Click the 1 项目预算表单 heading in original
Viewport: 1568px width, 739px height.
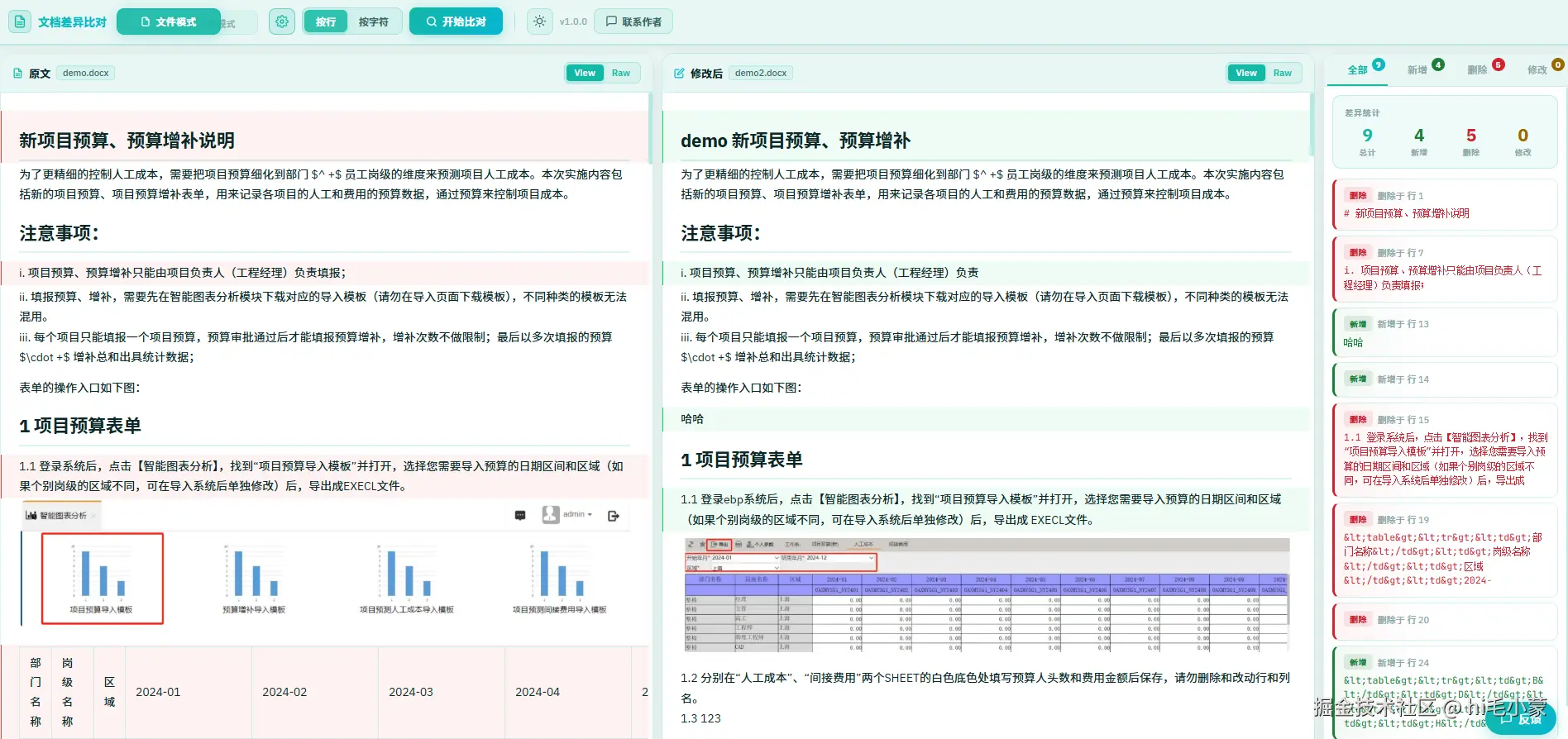tap(80, 426)
